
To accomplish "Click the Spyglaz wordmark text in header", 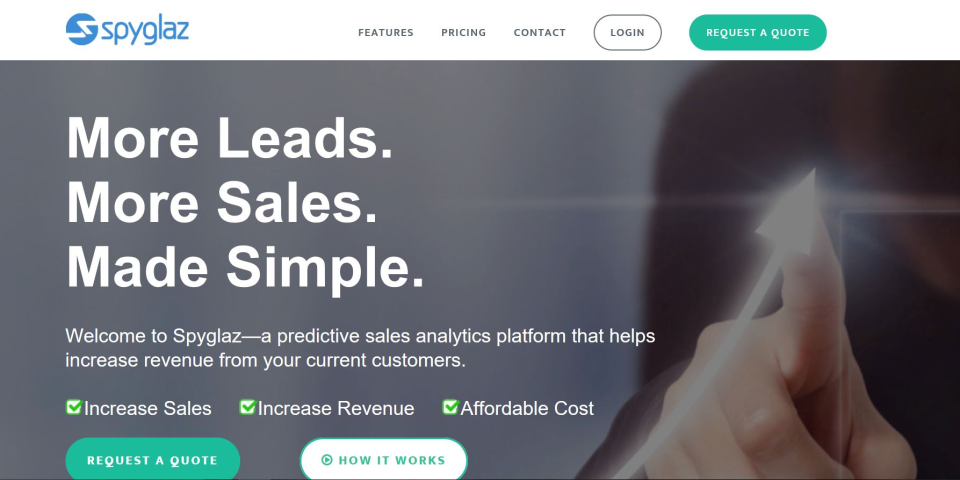I will click(x=144, y=31).
